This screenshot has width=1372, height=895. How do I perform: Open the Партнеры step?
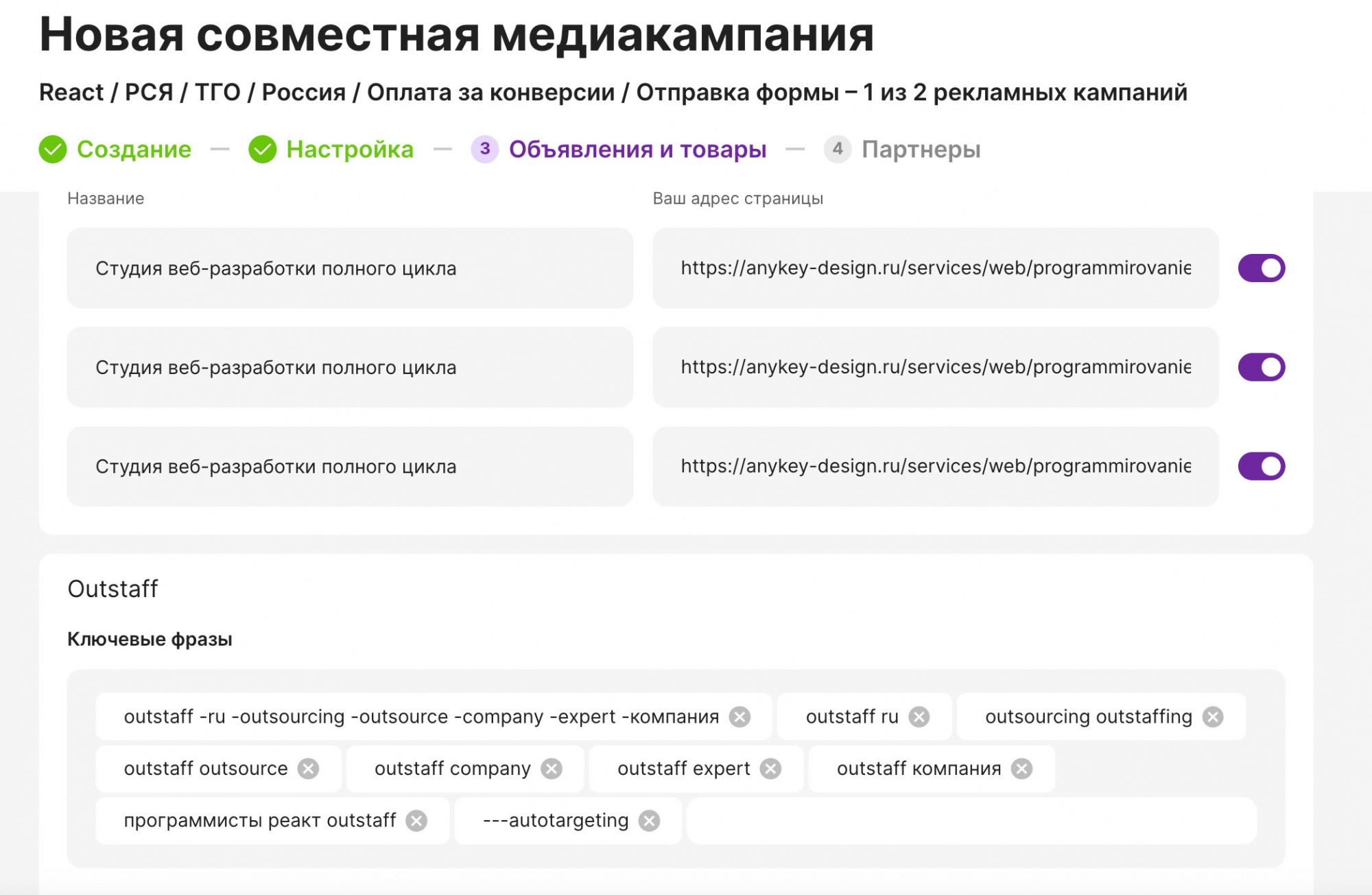[921, 149]
